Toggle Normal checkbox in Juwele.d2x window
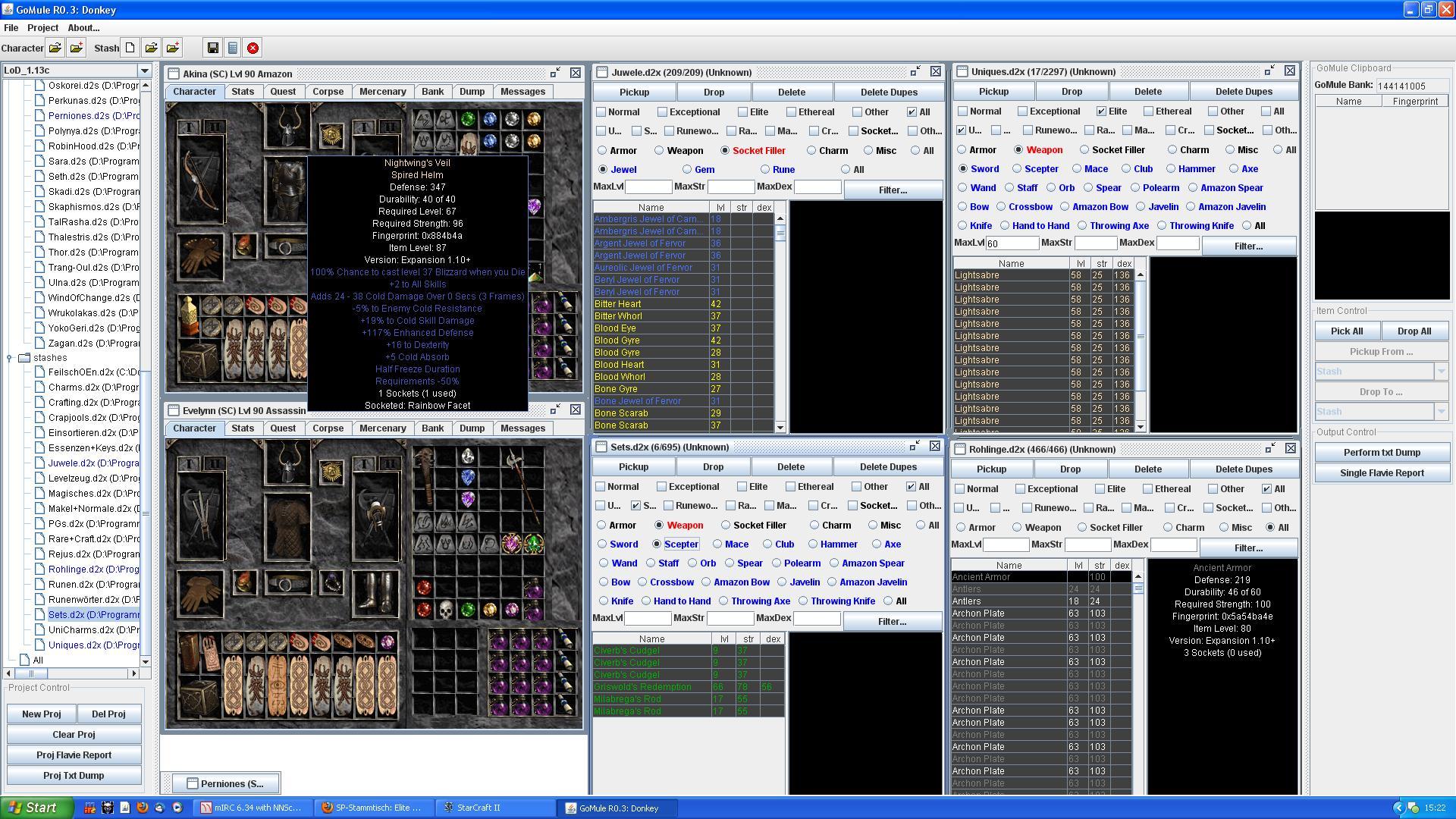Image resolution: width=1456 pixels, height=819 pixels. click(601, 111)
